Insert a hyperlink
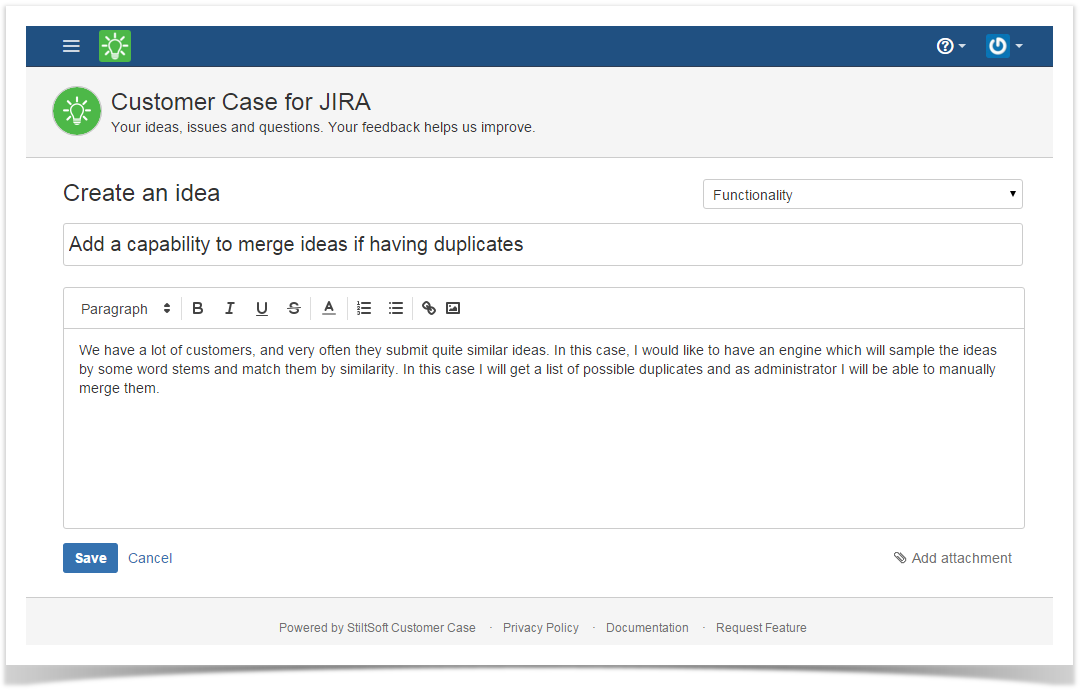The height and width of the screenshot is (694, 1087). tap(429, 309)
